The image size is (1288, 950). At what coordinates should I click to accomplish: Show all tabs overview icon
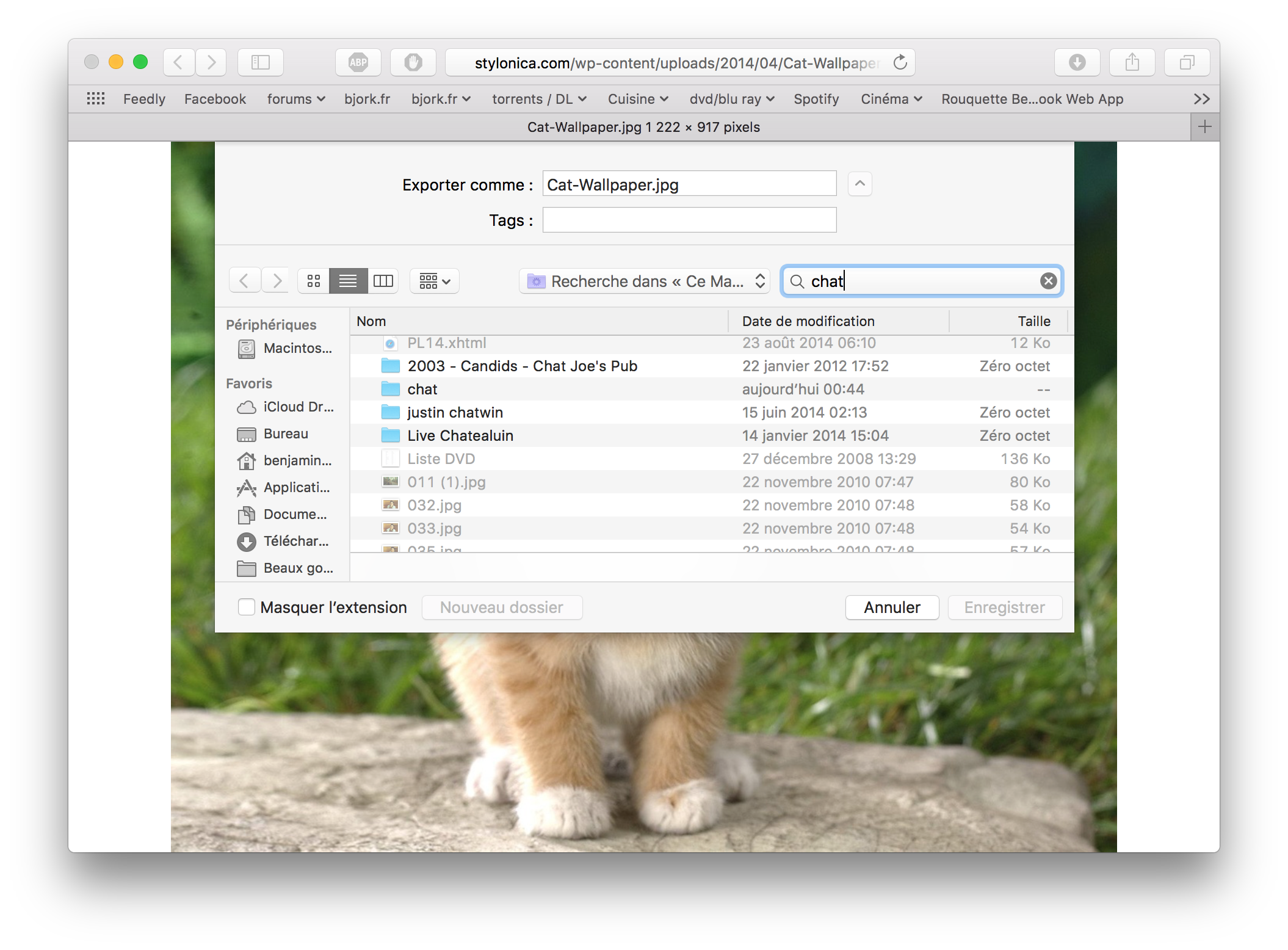1187,62
